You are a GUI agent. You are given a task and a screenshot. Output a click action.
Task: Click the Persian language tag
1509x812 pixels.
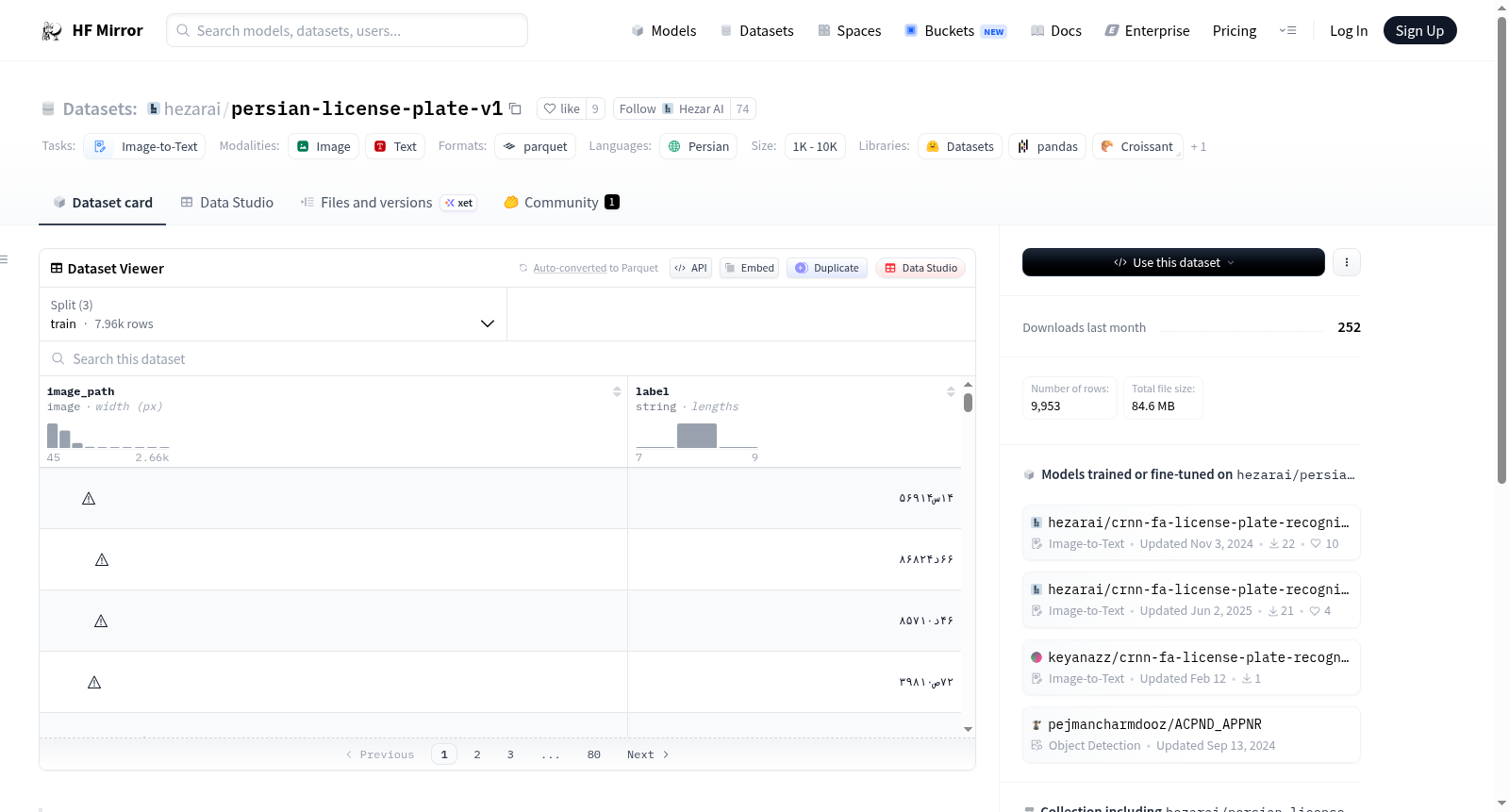pyautogui.click(x=699, y=147)
